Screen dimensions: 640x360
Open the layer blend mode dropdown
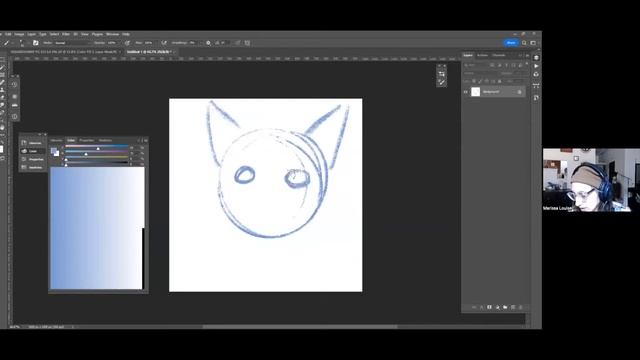point(480,73)
